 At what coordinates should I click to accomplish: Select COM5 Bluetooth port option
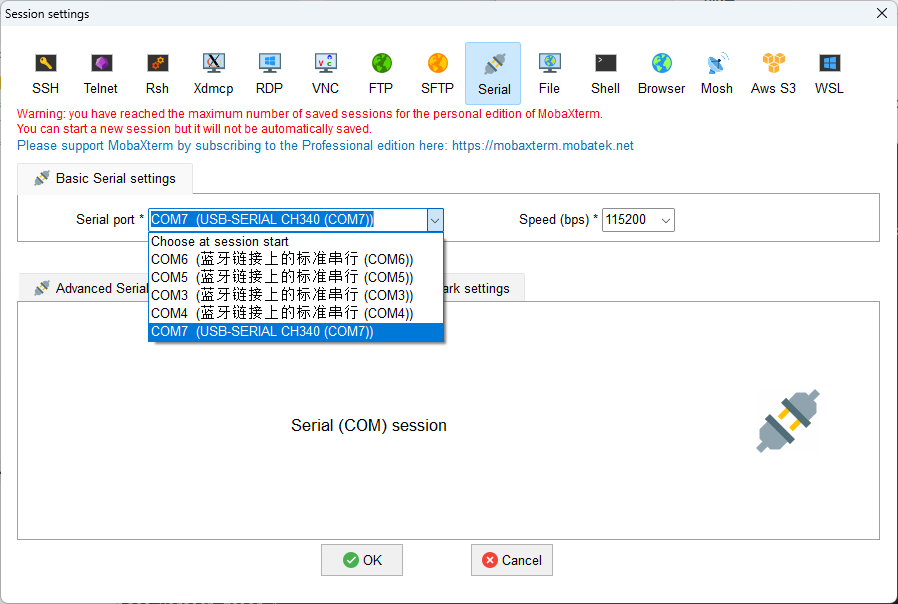click(x=296, y=277)
